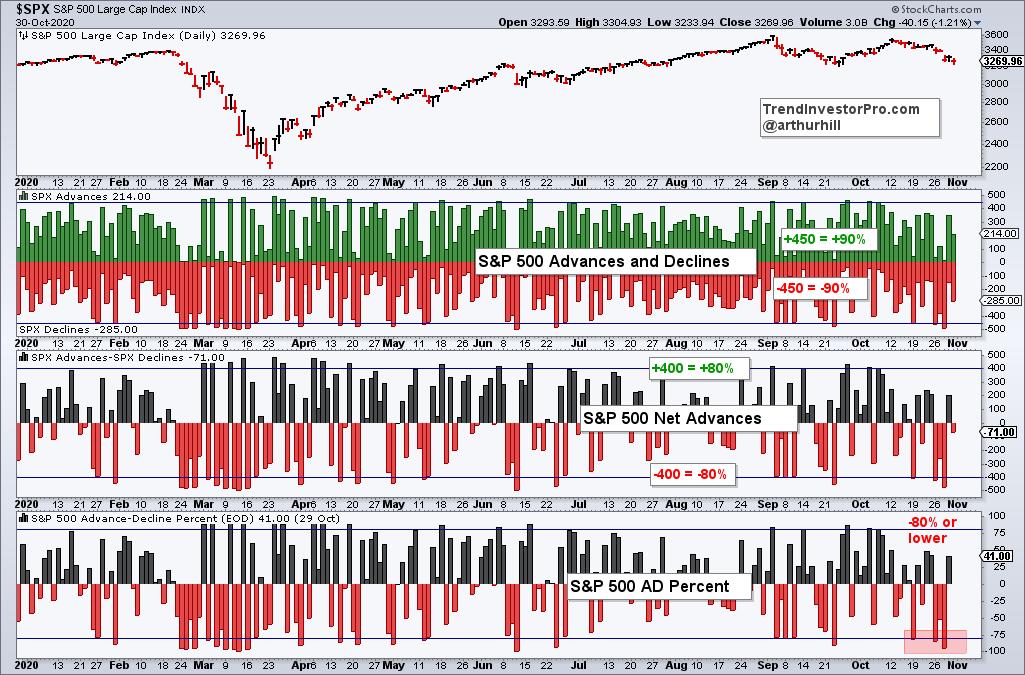Click the 214.00 advances value tag
Screen dimensions: 1025x675
tap(1001, 233)
